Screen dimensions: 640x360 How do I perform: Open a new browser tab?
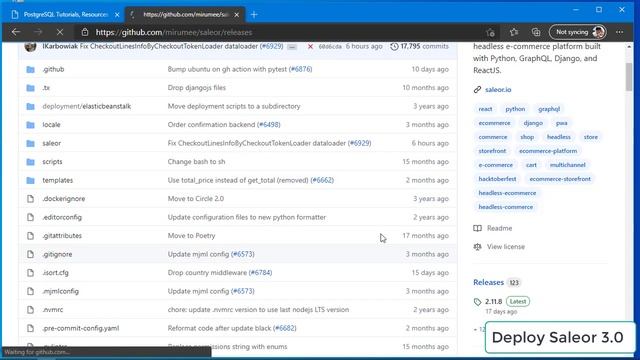[x=254, y=15]
